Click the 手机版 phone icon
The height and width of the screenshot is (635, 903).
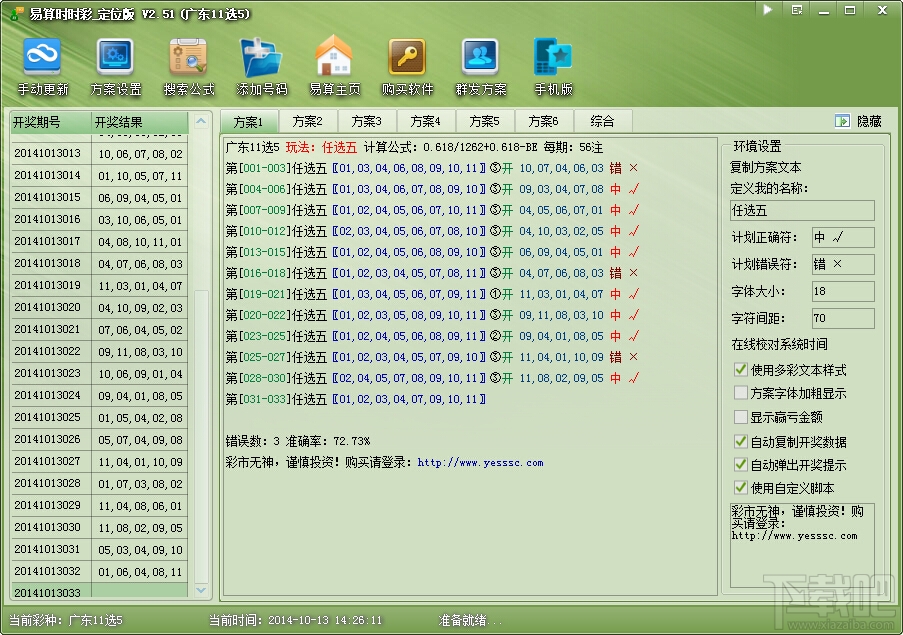[x=552, y=56]
